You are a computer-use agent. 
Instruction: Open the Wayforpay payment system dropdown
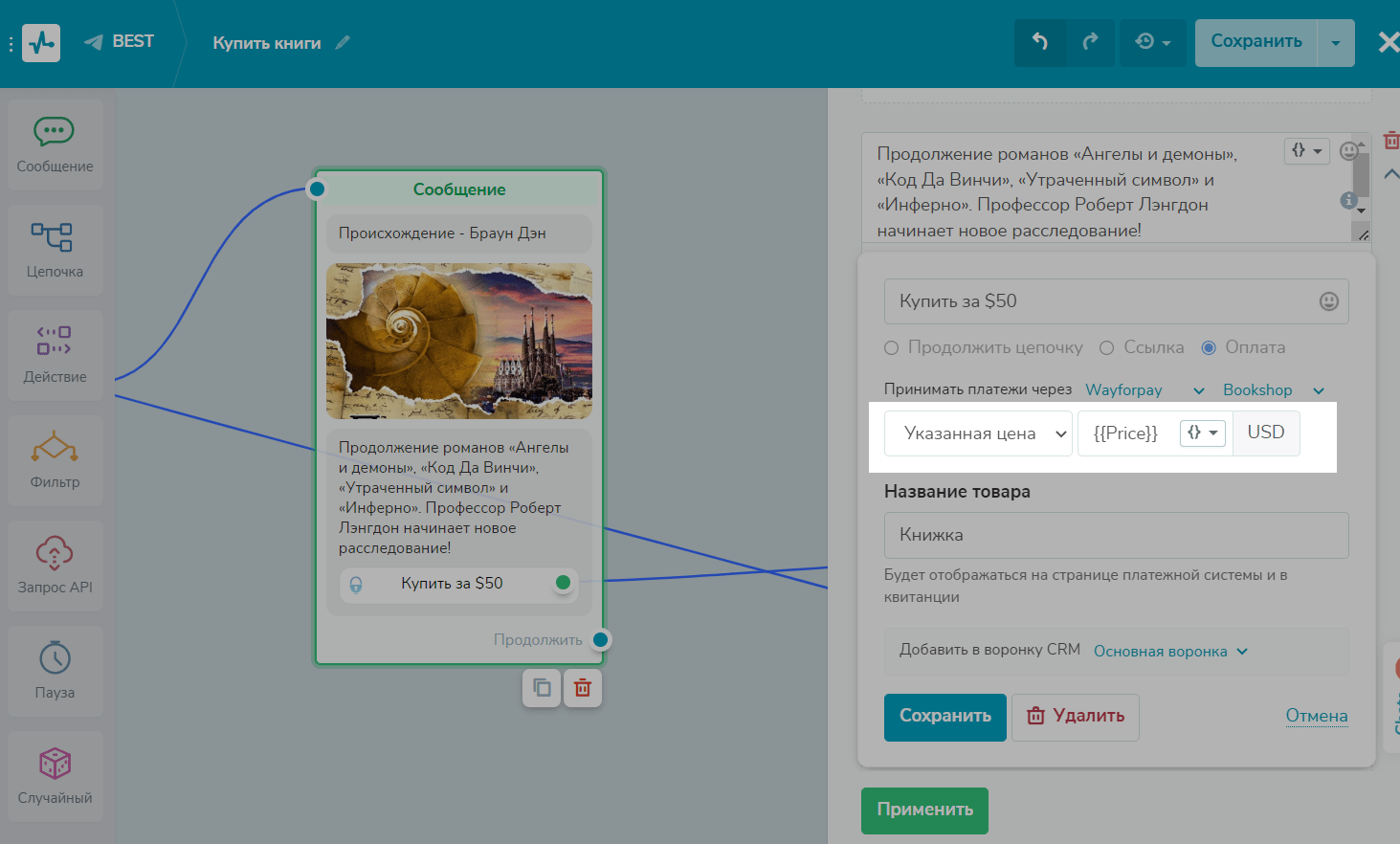[1144, 390]
